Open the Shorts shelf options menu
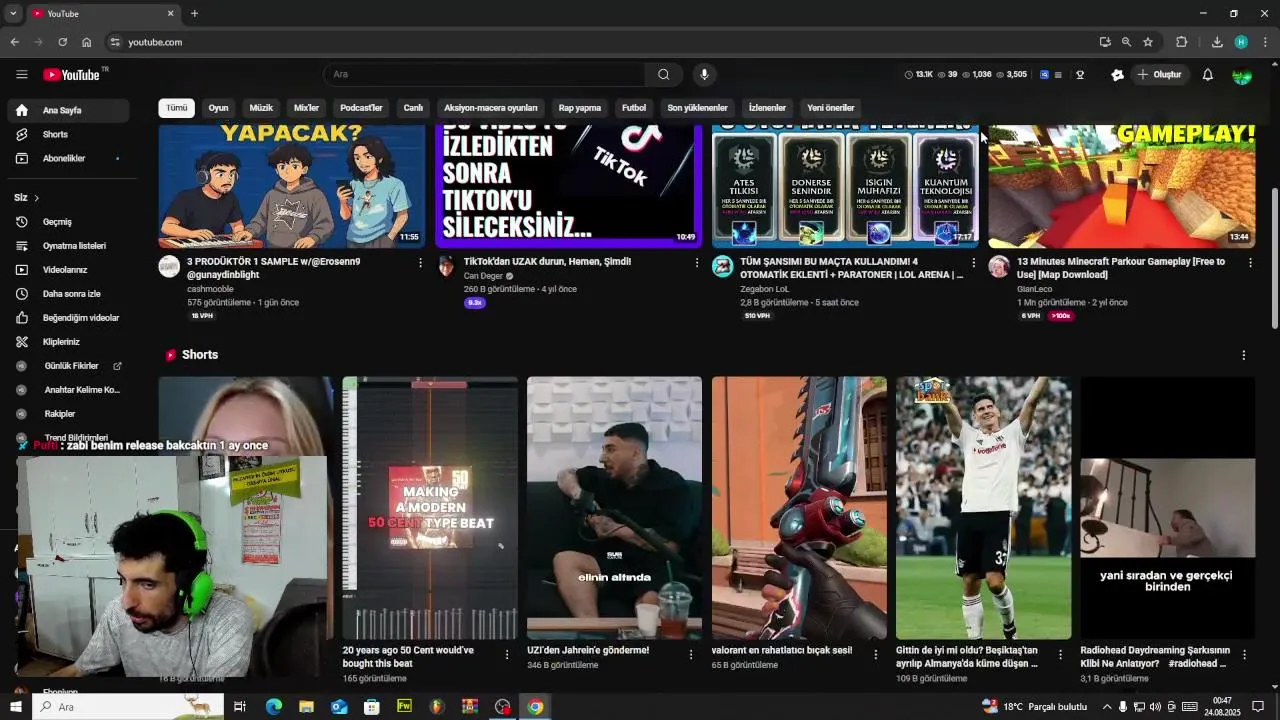 (x=1244, y=355)
